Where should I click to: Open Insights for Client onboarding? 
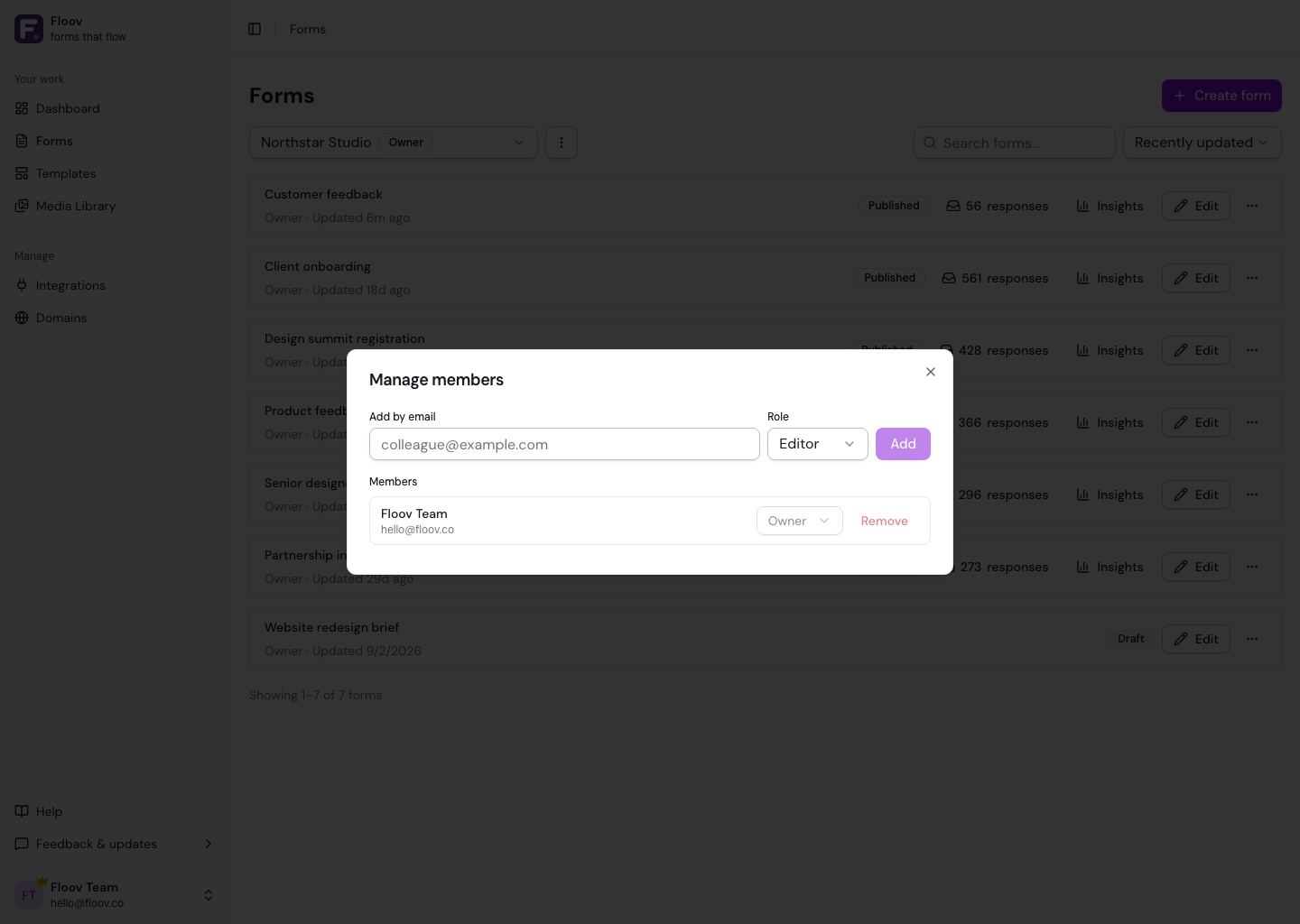1110,278
